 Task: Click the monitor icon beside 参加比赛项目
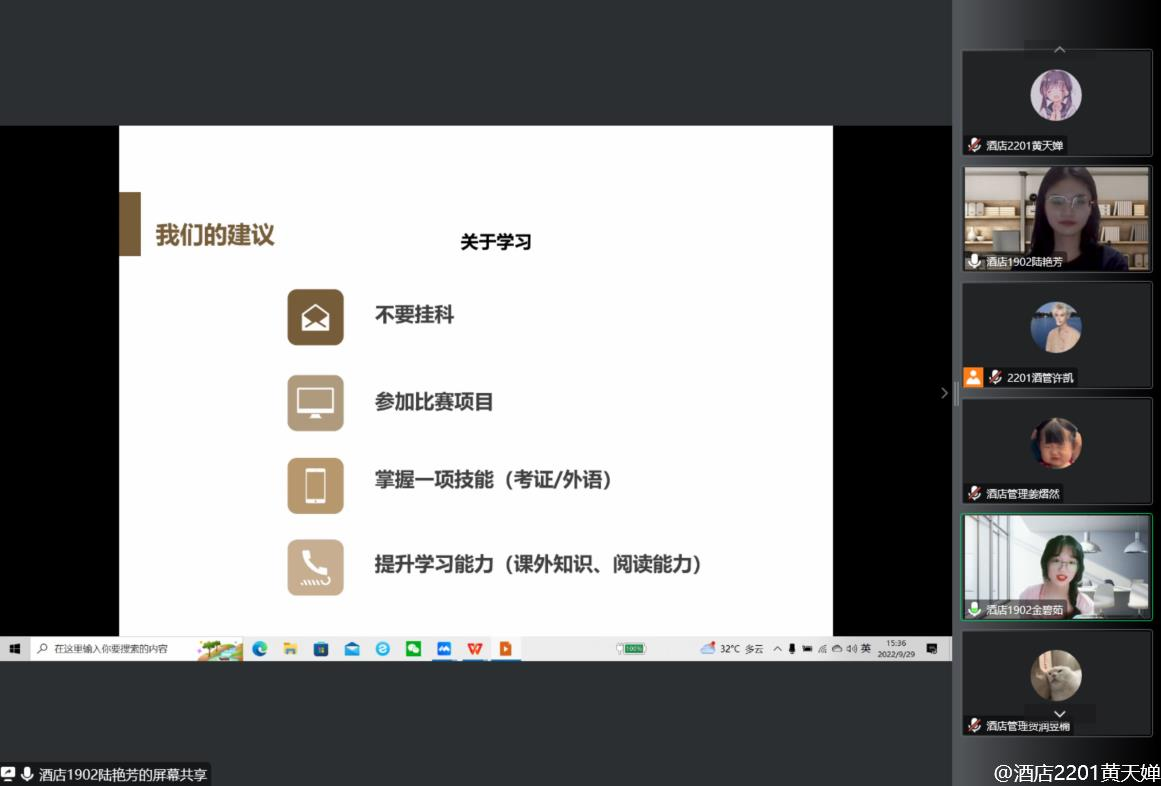click(315, 403)
